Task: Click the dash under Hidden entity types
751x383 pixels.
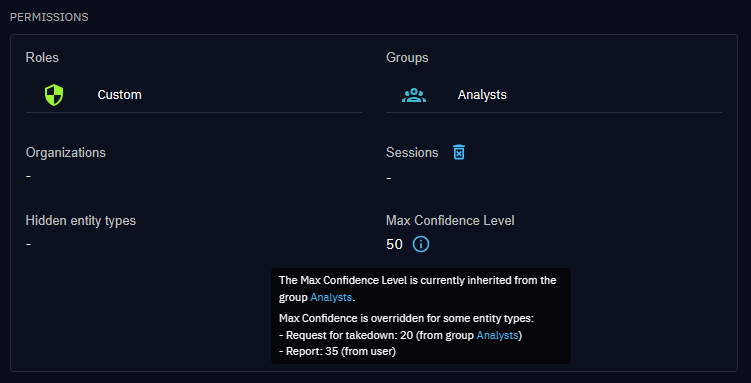Action: coord(29,244)
